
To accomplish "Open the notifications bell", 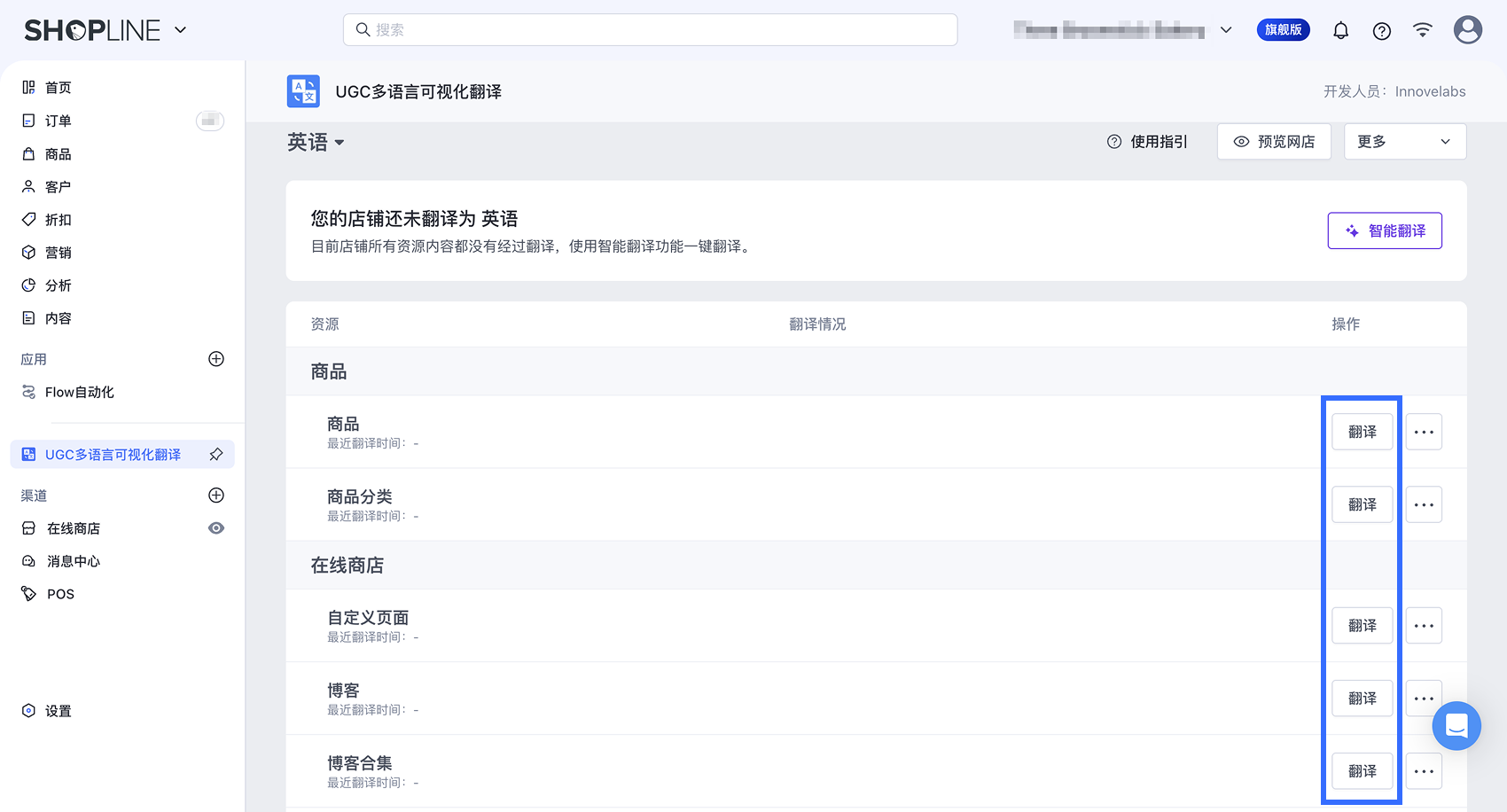I will (1340, 30).
